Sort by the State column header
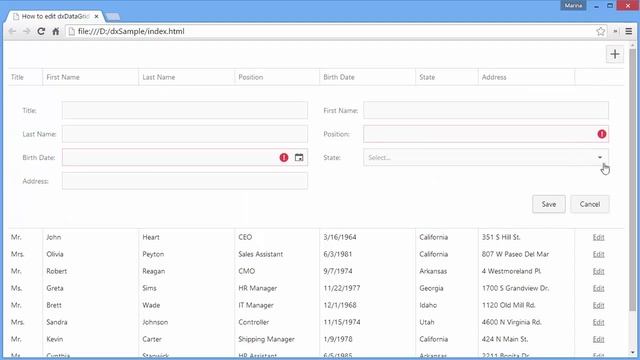Screen dimensions: 640x360 click(x=447, y=77)
